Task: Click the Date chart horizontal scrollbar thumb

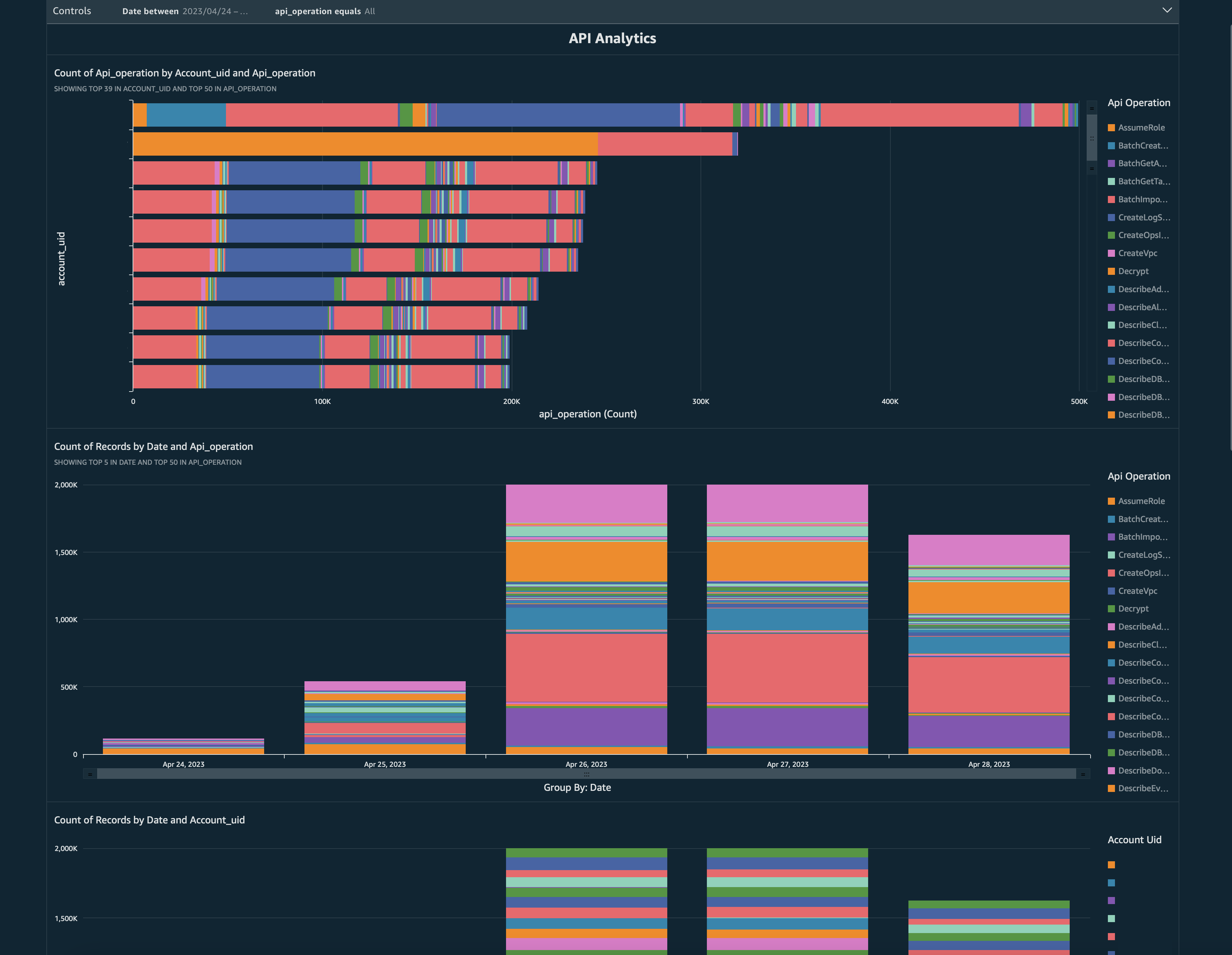Action: pyautogui.click(x=587, y=774)
